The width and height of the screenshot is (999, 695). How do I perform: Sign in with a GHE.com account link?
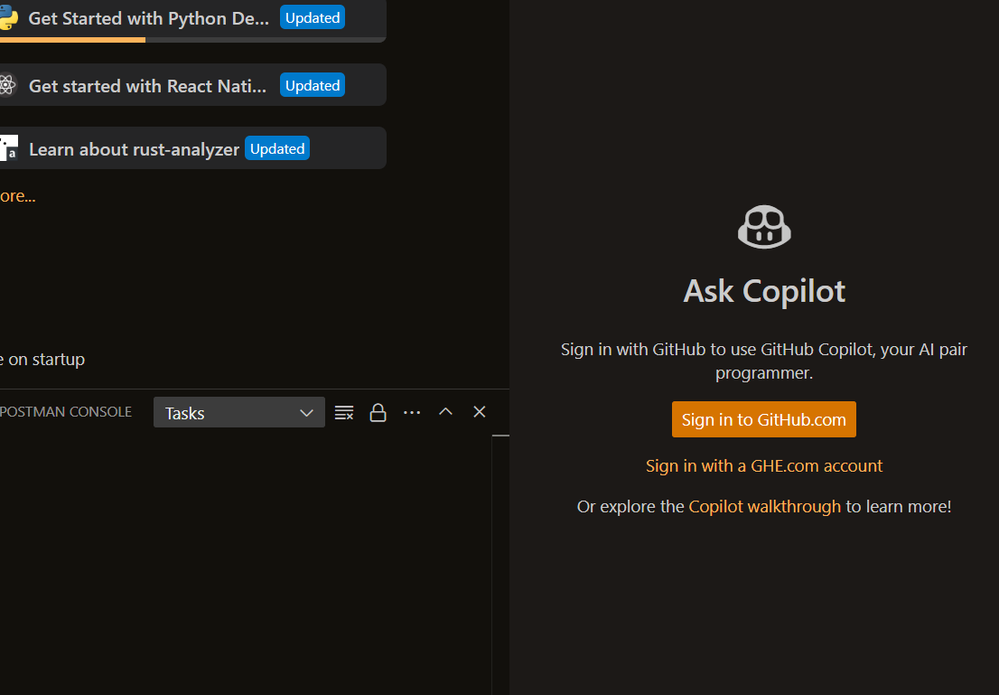click(764, 466)
